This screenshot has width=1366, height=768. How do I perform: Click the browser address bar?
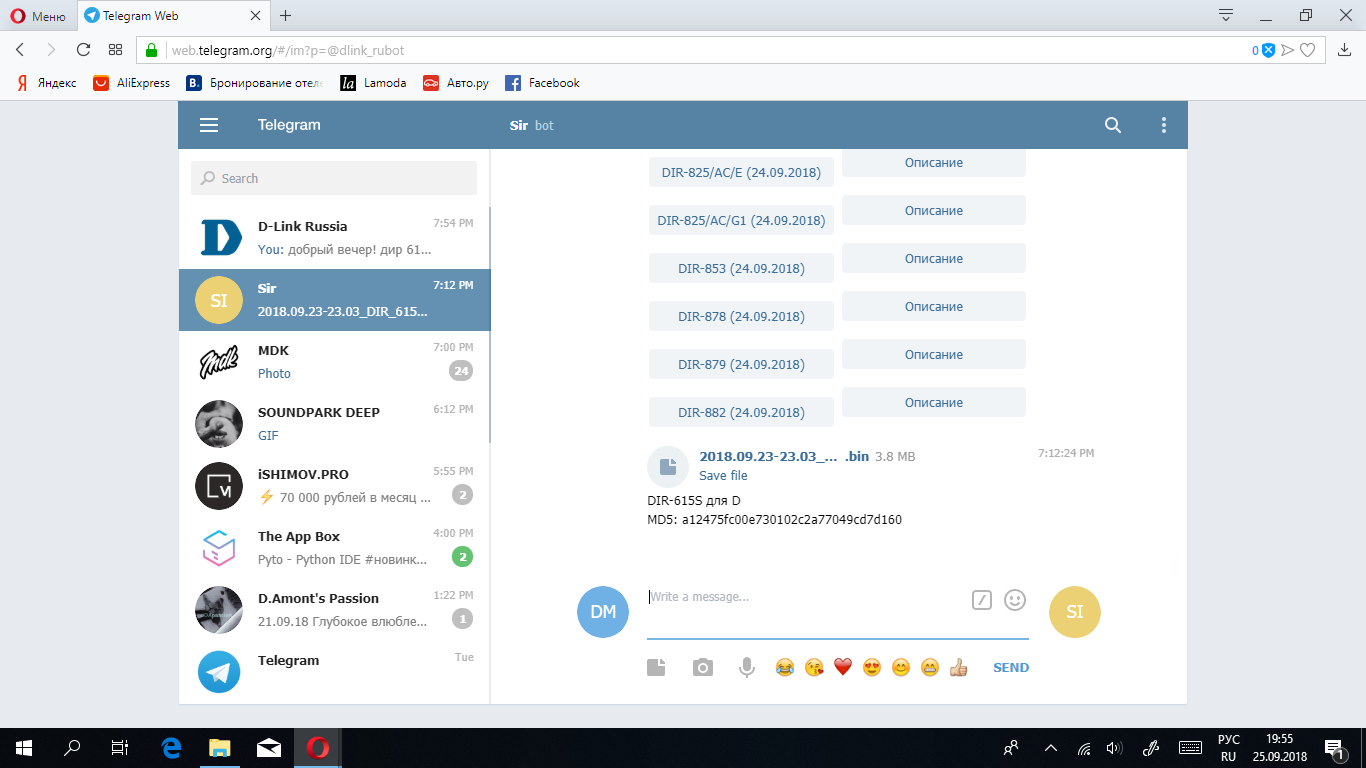pyautogui.click(x=701, y=50)
